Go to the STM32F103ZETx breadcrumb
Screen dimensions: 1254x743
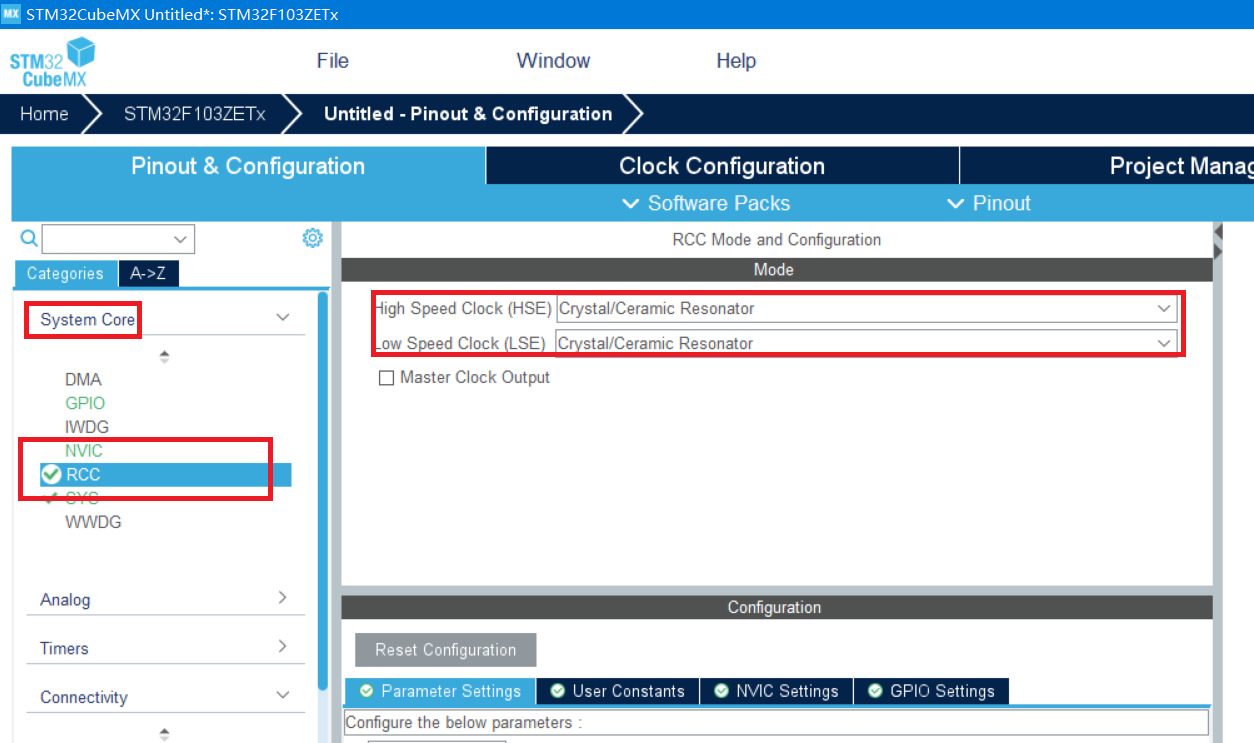195,114
